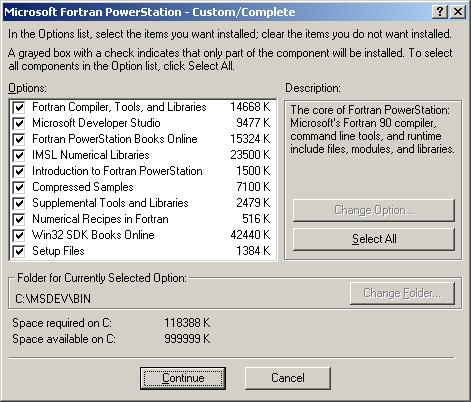The width and height of the screenshot is (471, 402).
Task: Select the Fortran Compiler, Tools, and Libraries row text
Action: coord(119,107)
